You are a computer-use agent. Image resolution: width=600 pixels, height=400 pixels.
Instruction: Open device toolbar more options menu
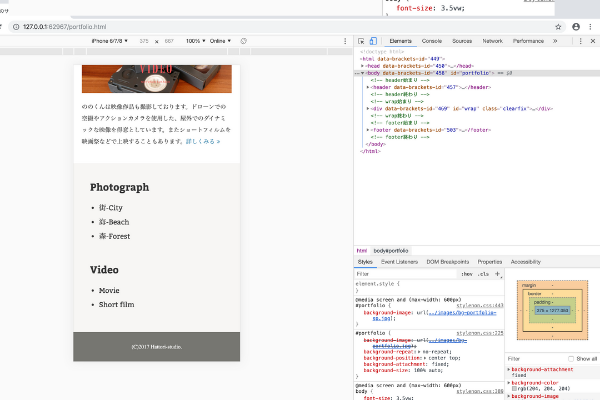(x=345, y=41)
